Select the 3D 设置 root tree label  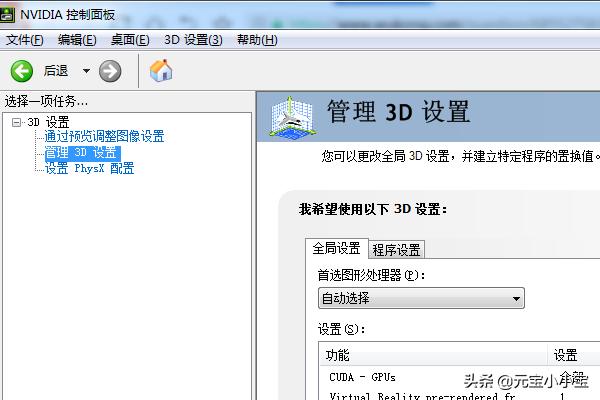48,122
